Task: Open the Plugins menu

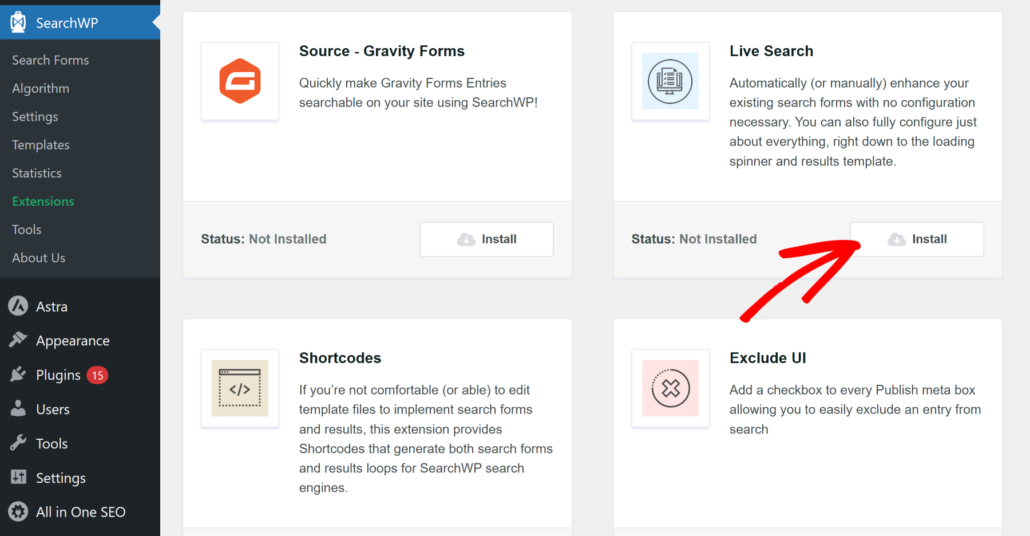Action: tap(58, 375)
